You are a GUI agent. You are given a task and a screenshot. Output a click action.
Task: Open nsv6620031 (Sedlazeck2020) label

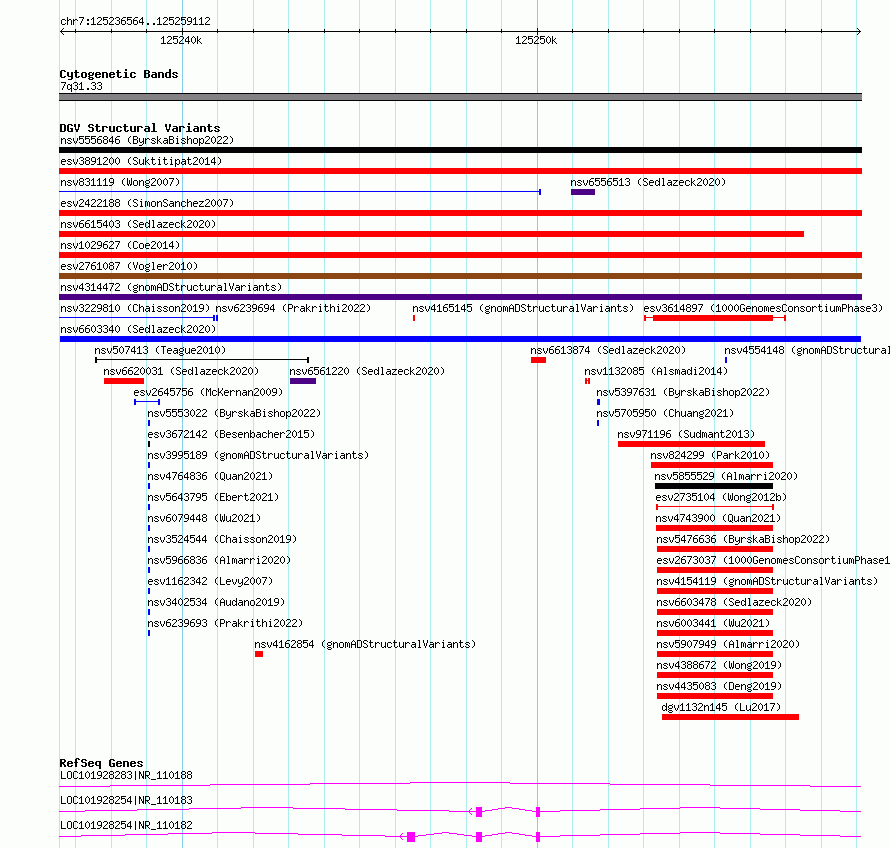click(181, 371)
